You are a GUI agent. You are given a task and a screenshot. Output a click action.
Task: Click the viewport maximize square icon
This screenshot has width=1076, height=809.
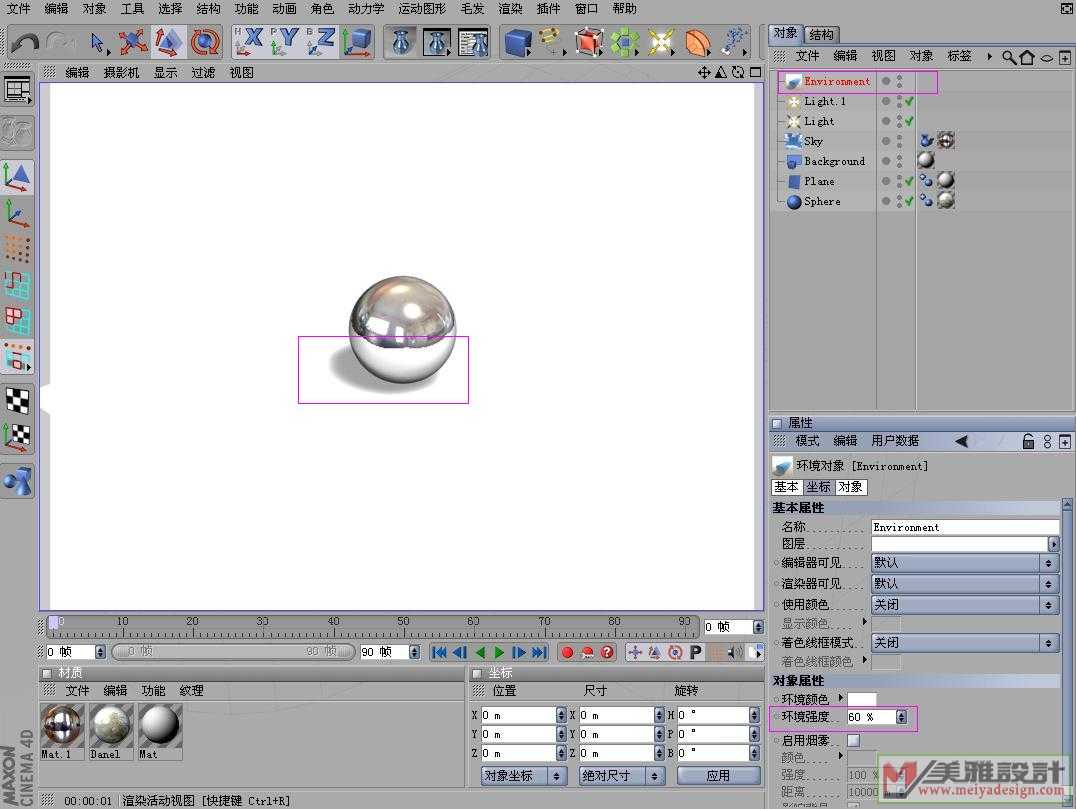pyautogui.click(x=756, y=72)
